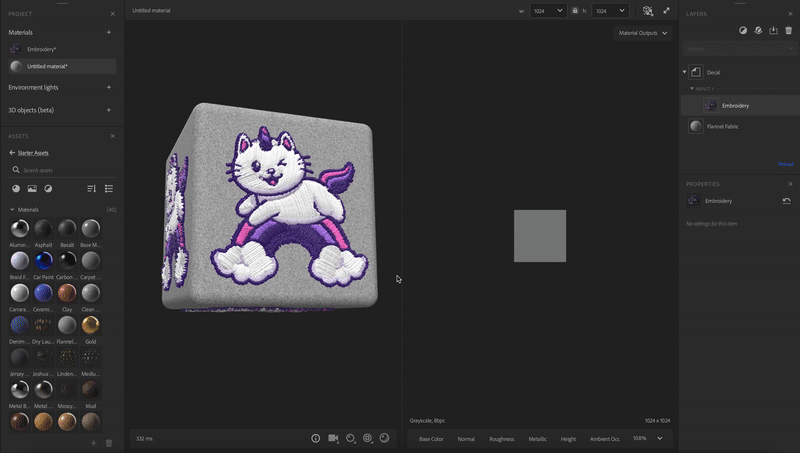Image resolution: width=800 pixels, height=453 pixels.
Task: Add a 3D object with the plus icon
Action: pos(109,110)
